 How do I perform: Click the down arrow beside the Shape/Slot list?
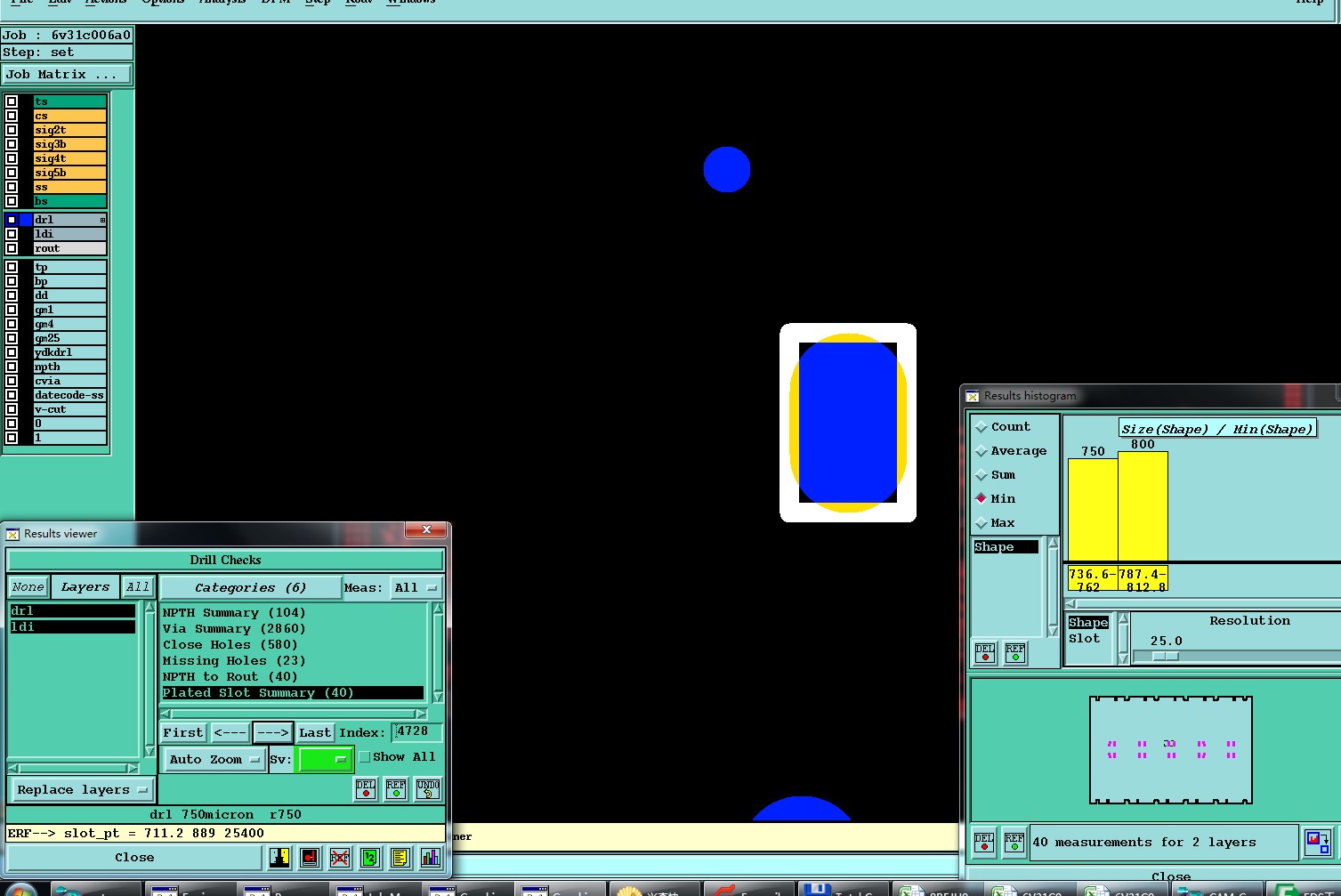pos(1123,658)
